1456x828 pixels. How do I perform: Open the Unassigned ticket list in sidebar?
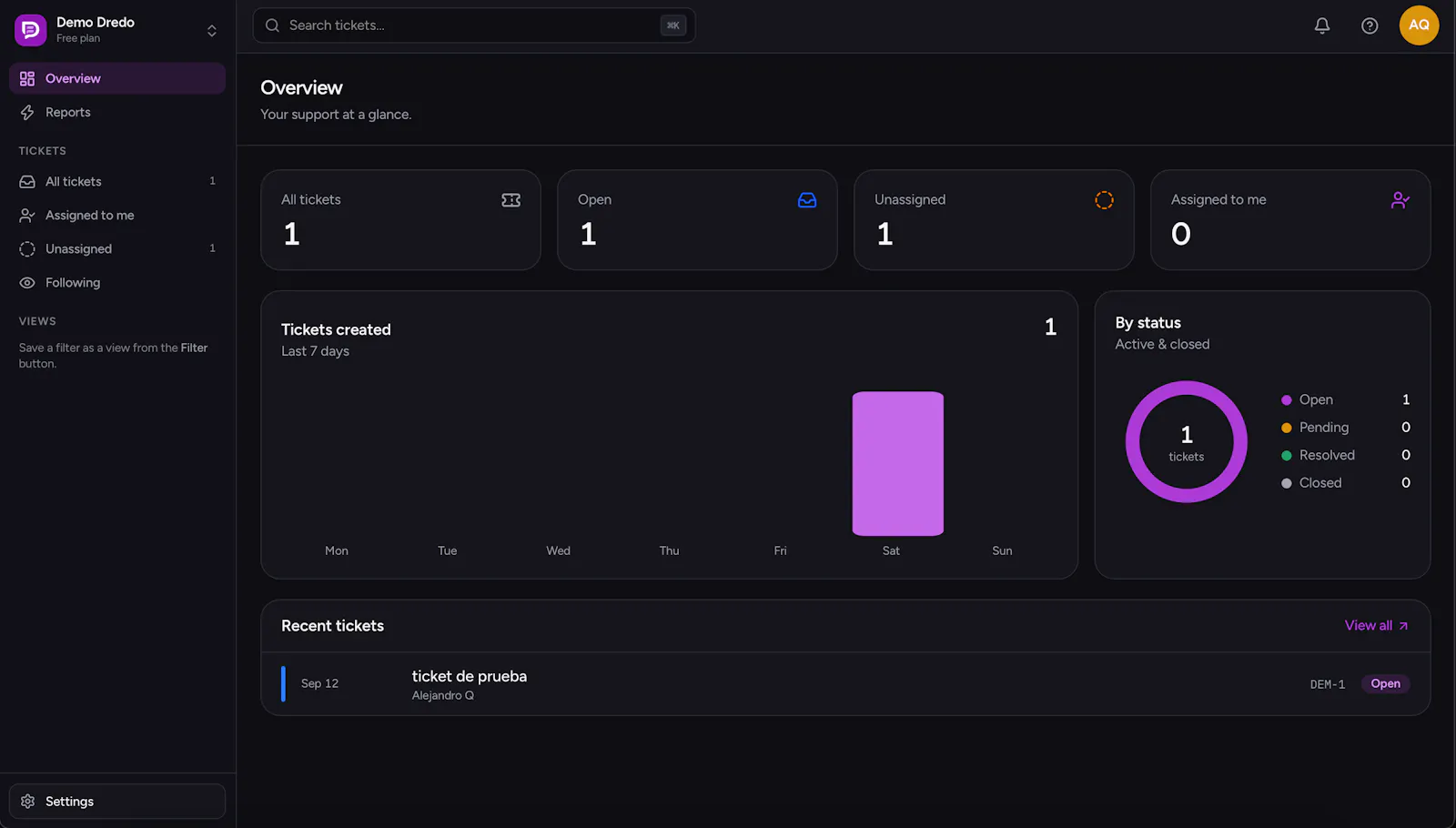pyautogui.click(x=117, y=248)
